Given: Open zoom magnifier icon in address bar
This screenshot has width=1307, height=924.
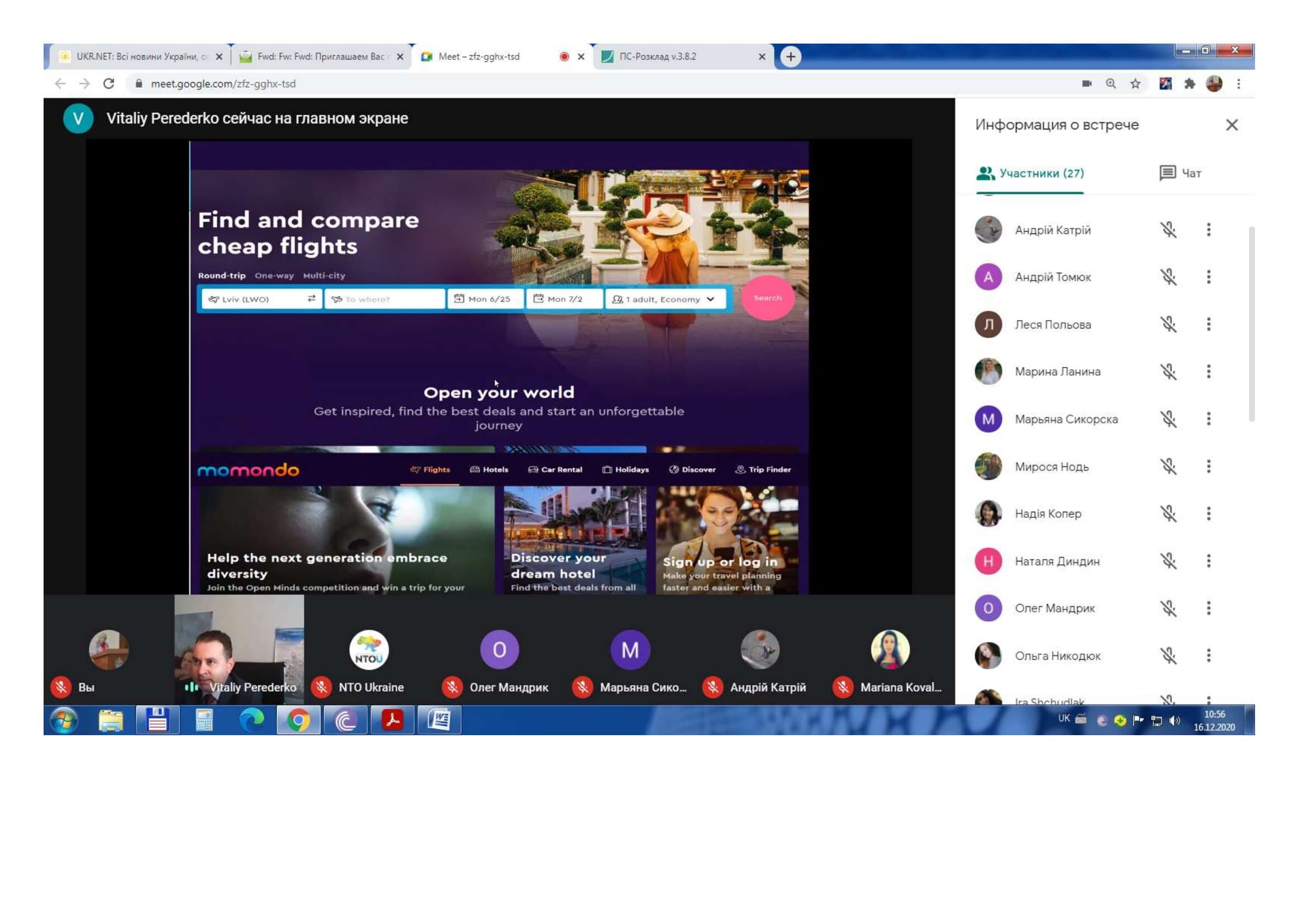Looking at the screenshot, I should coord(1111,84).
